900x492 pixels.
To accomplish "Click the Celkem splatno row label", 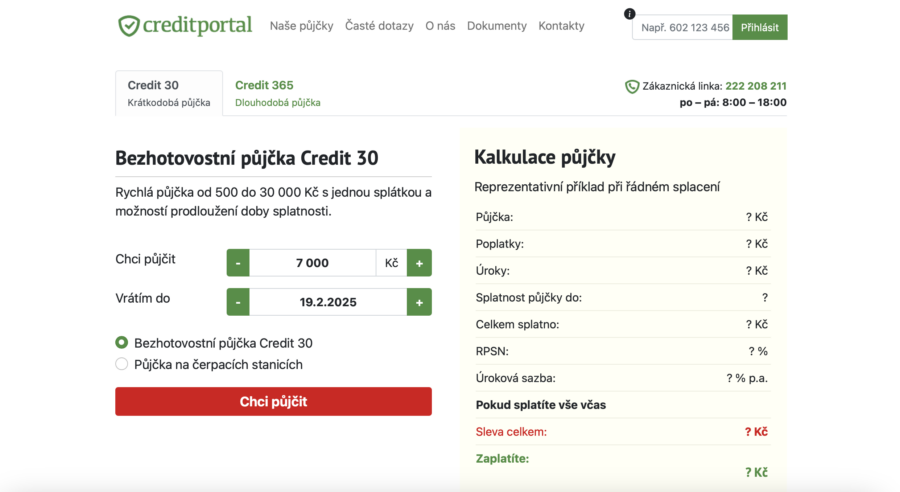I will pyautogui.click(x=517, y=324).
